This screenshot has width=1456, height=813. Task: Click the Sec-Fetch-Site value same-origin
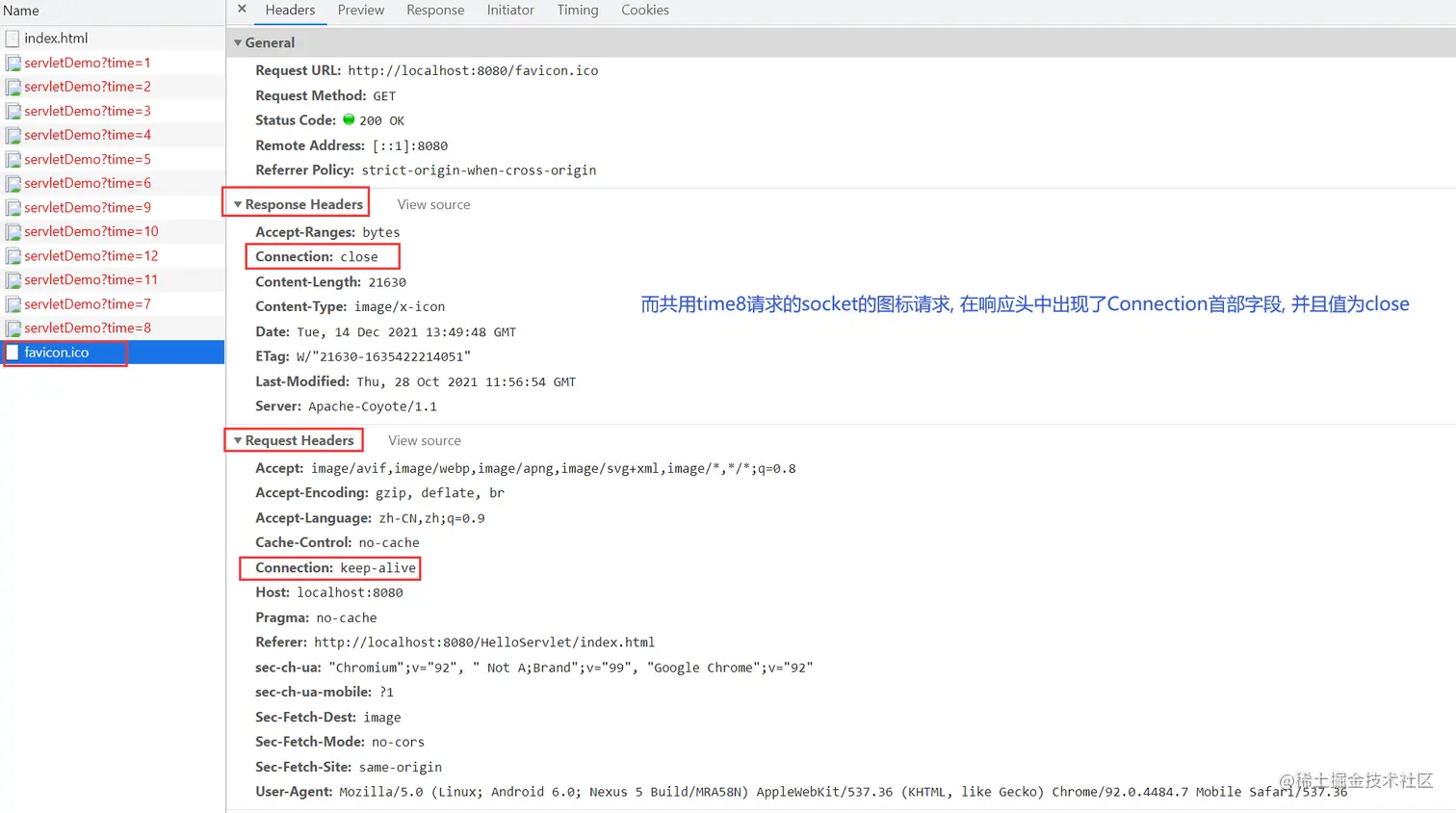[x=401, y=767]
